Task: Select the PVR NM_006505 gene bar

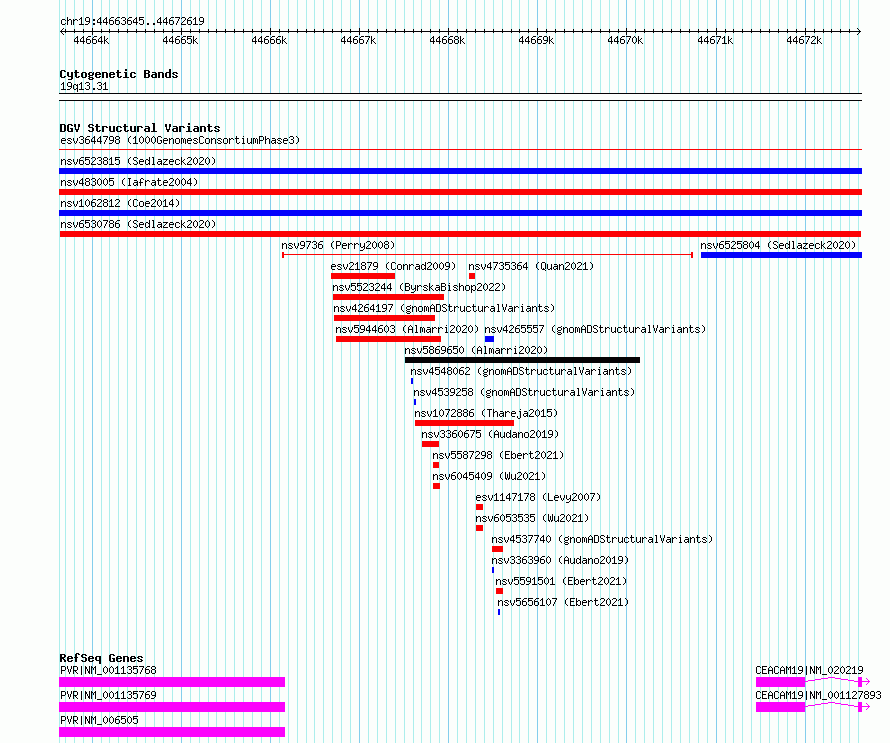Action: coord(172,732)
